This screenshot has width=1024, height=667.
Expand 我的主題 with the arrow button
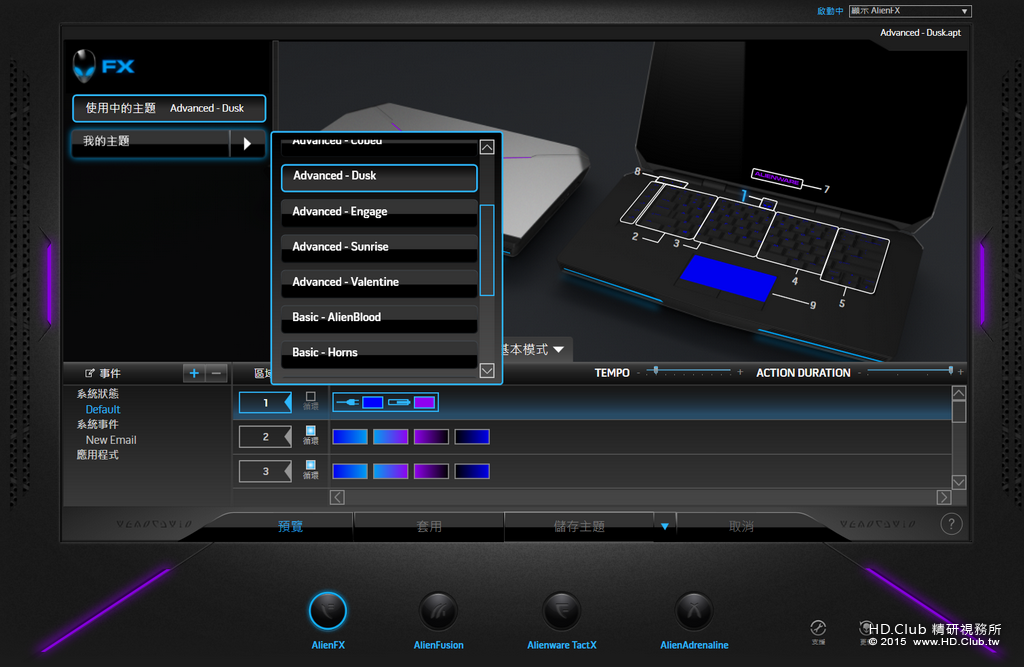(x=247, y=143)
